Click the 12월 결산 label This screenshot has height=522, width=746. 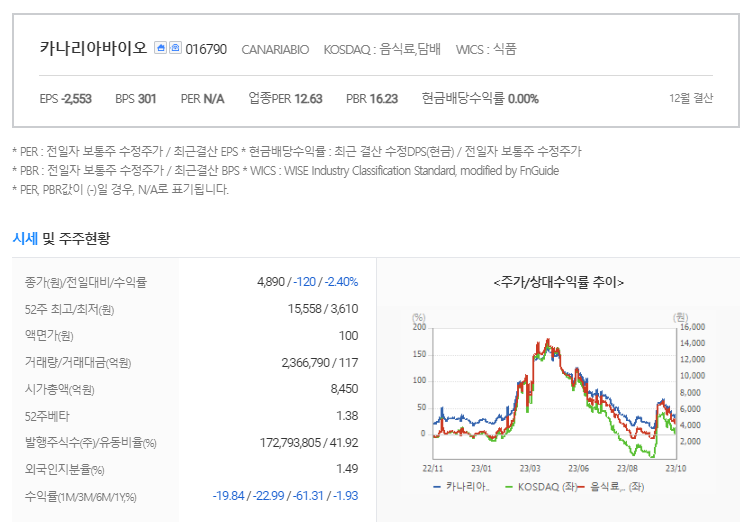(691, 98)
